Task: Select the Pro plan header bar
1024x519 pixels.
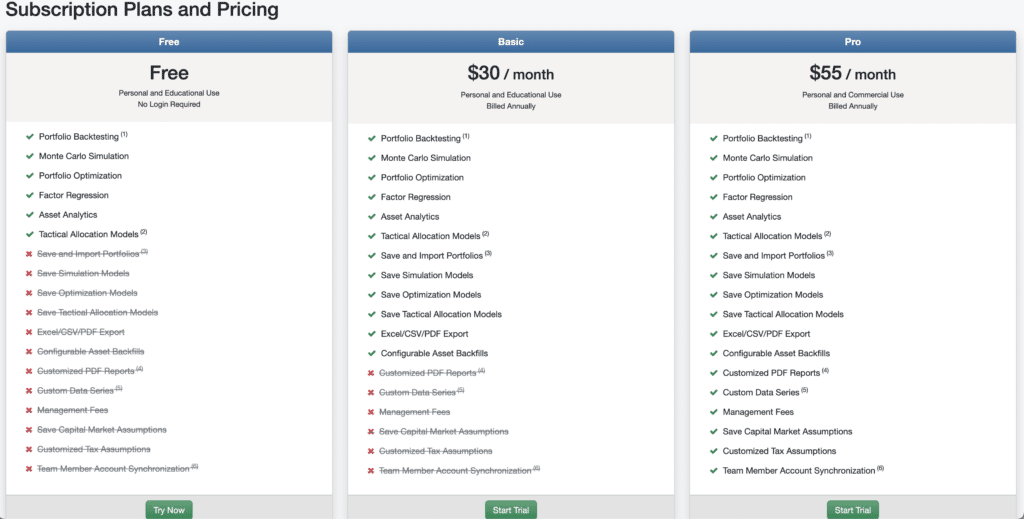Action: pyautogui.click(x=852, y=42)
